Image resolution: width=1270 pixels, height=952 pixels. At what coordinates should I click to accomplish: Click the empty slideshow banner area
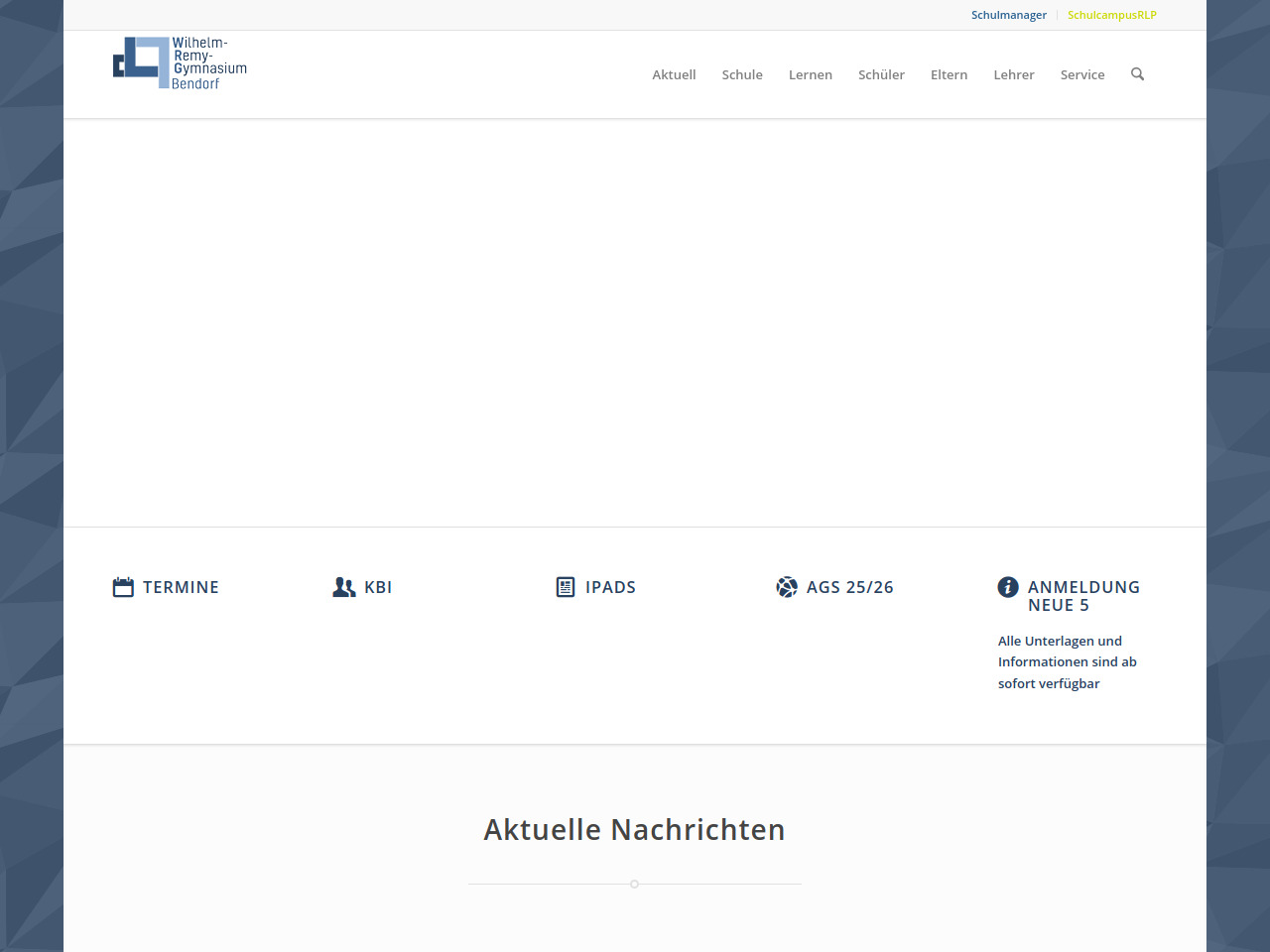(x=635, y=322)
